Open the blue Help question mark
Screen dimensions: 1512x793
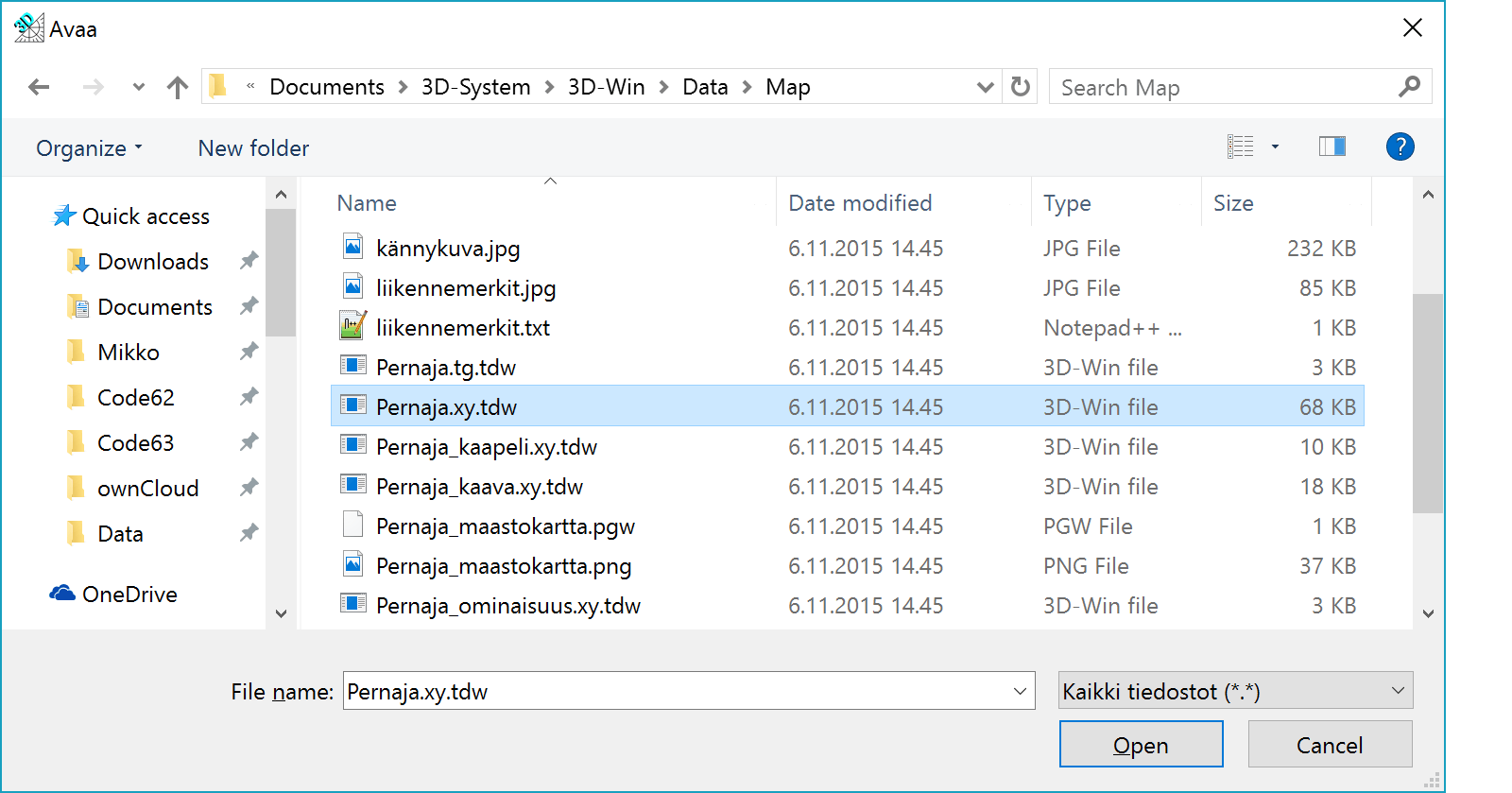[1400, 147]
